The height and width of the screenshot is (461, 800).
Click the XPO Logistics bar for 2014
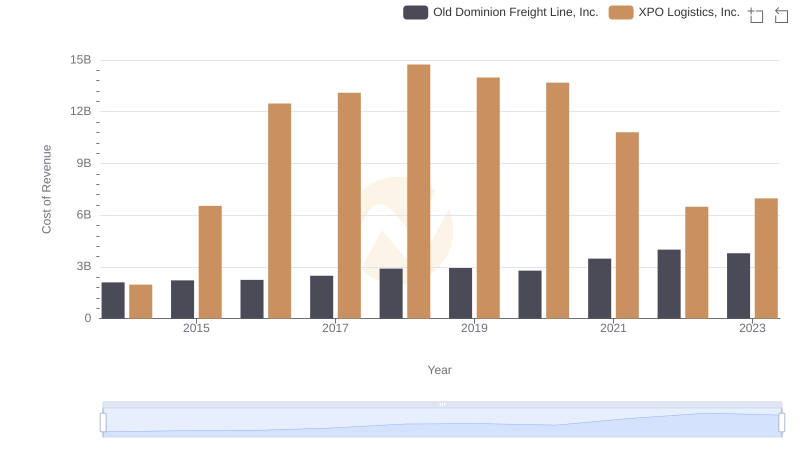coord(141,301)
